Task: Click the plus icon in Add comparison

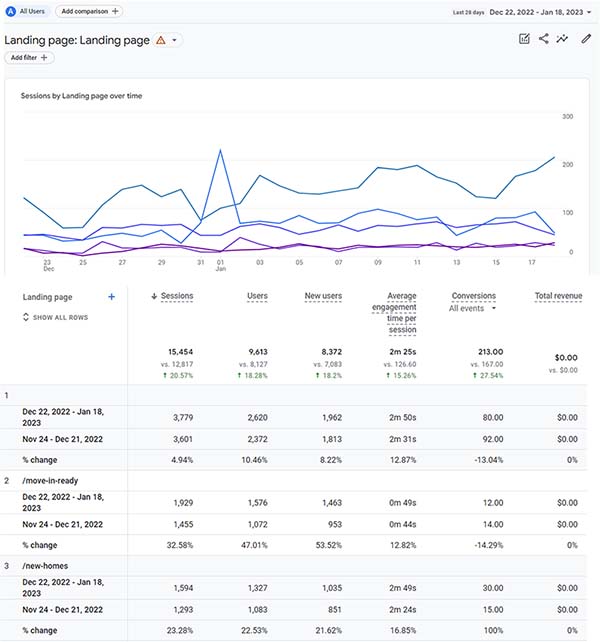Action: [x=115, y=11]
